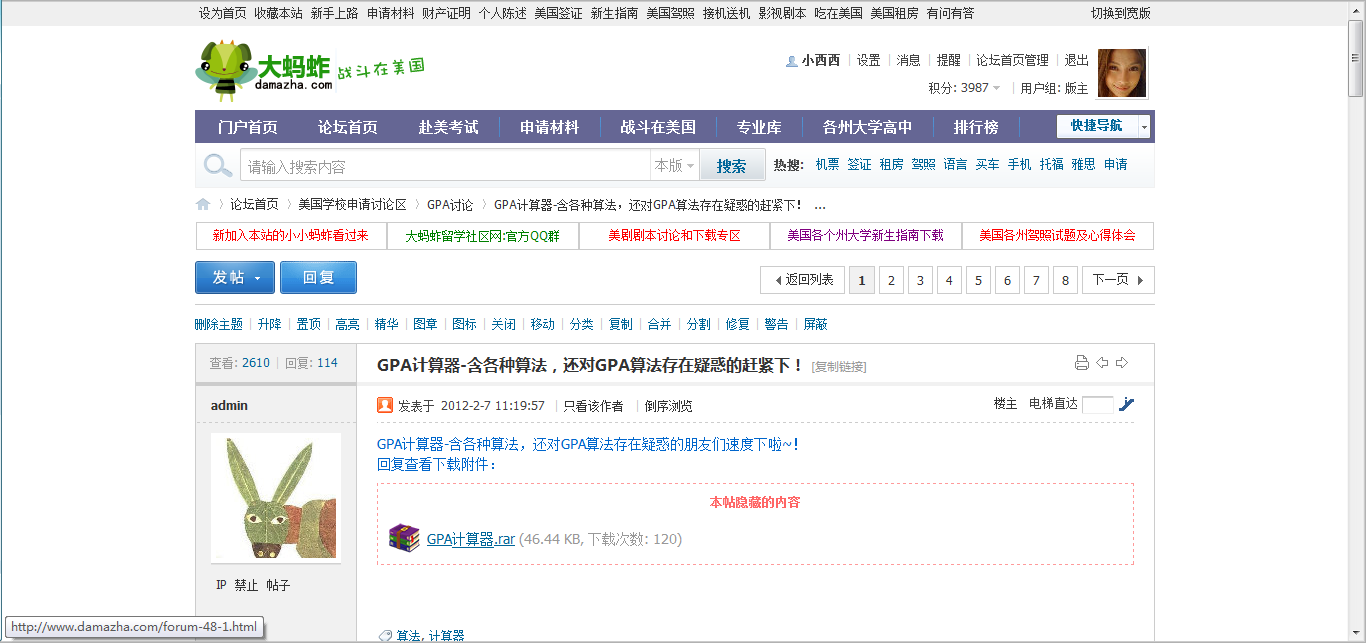Go to next thread arrow icon
This screenshot has height=643, width=1366.
[x=1122, y=363]
